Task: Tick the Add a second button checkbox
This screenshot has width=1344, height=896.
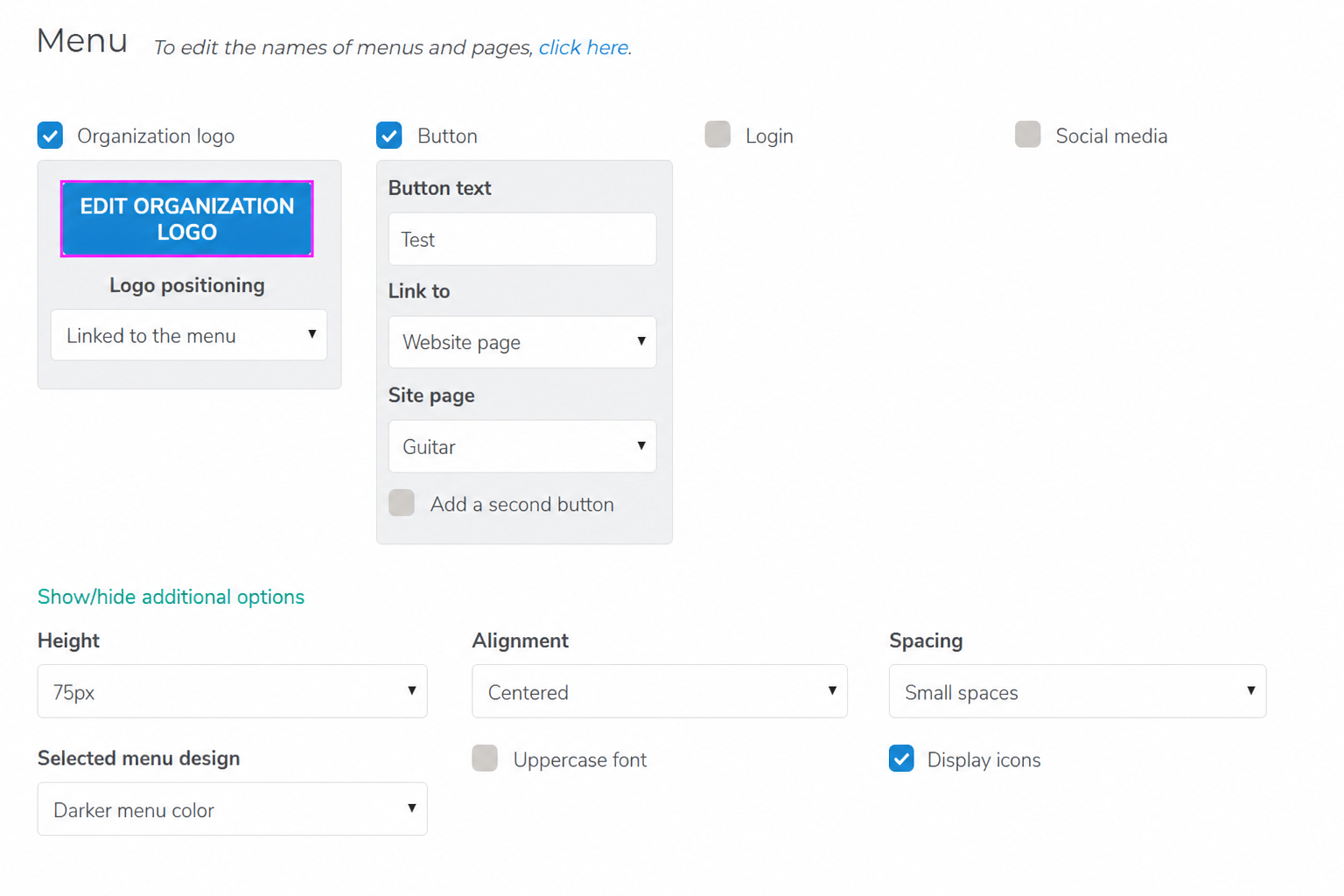Action: point(402,503)
